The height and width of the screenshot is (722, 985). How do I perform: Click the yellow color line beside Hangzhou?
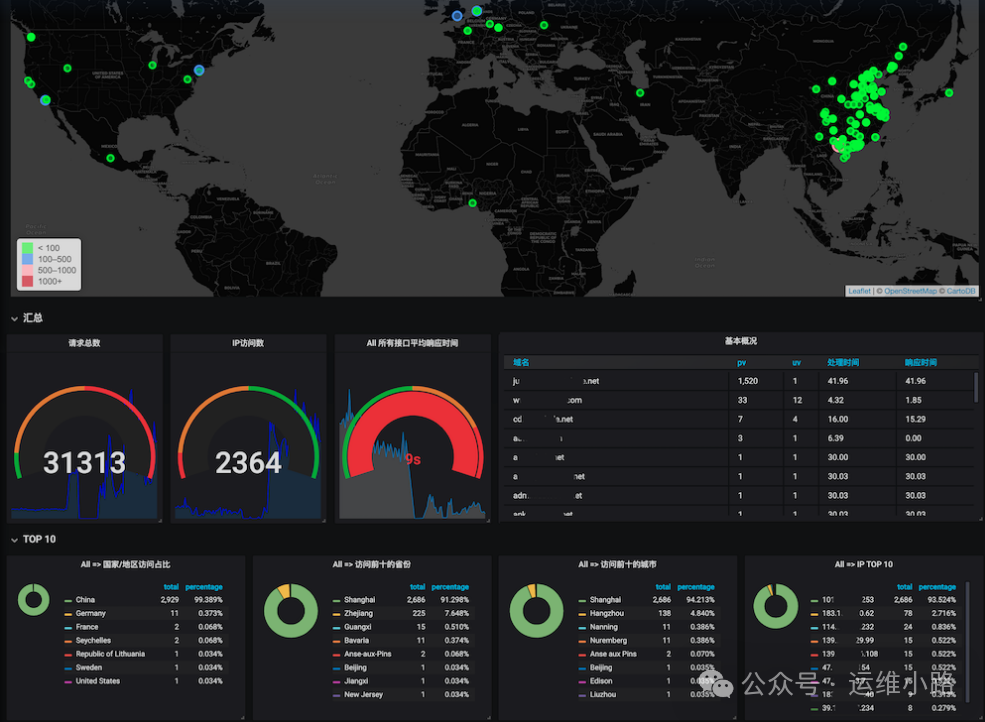tap(582, 614)
